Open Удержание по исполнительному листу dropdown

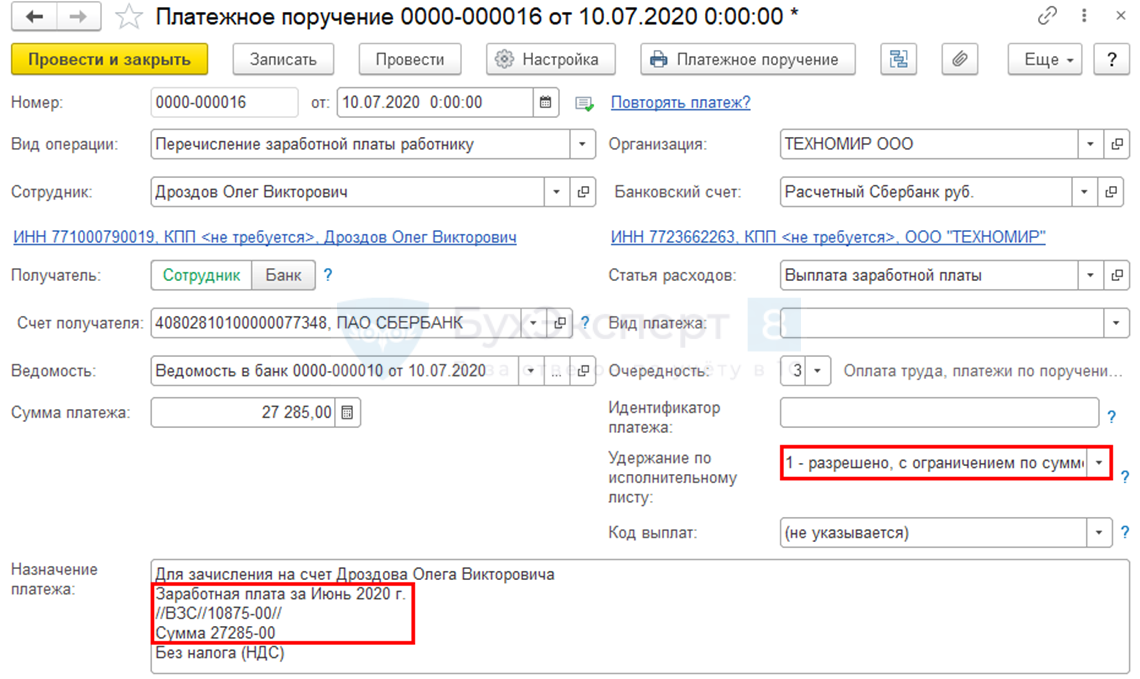point(1100,463)
